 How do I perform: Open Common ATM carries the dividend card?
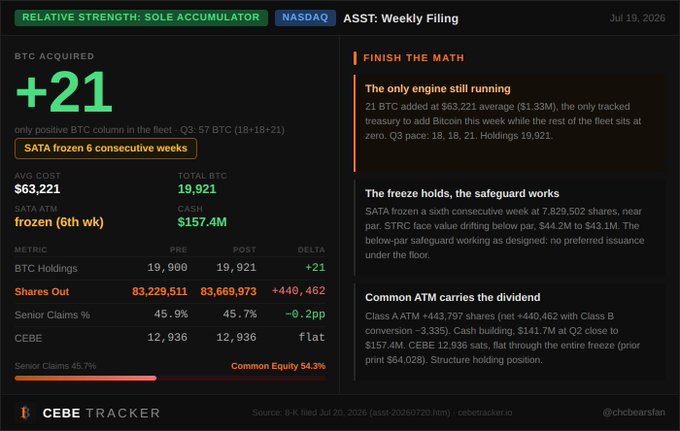510,332
